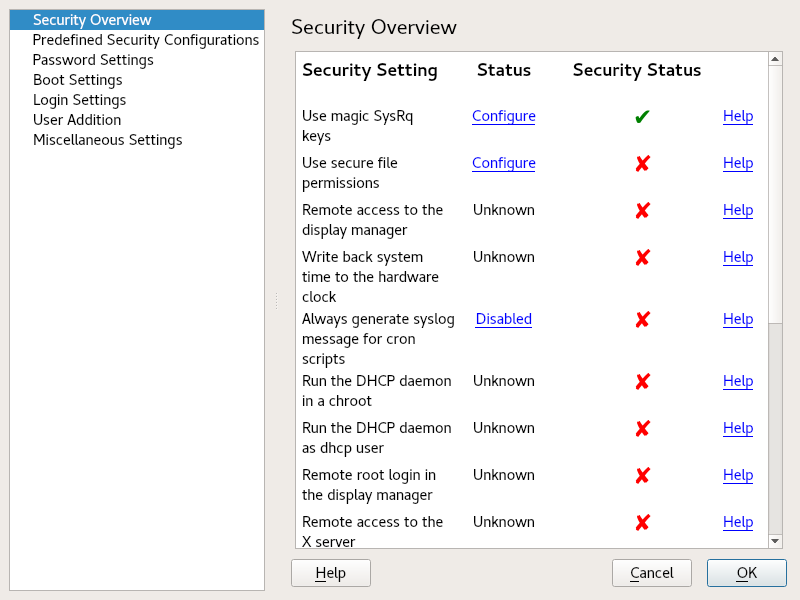800x600 pixels.
Task: Open Help for remote access to display manager
Action: [x=737, y=210]
